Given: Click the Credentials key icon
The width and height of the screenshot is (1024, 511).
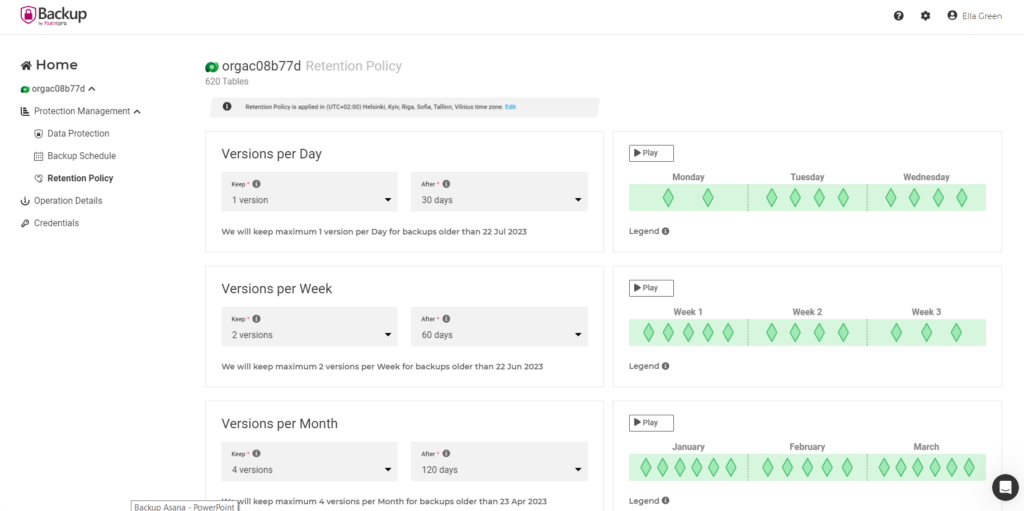Looking at the screenshot, I should click(25, 223).
